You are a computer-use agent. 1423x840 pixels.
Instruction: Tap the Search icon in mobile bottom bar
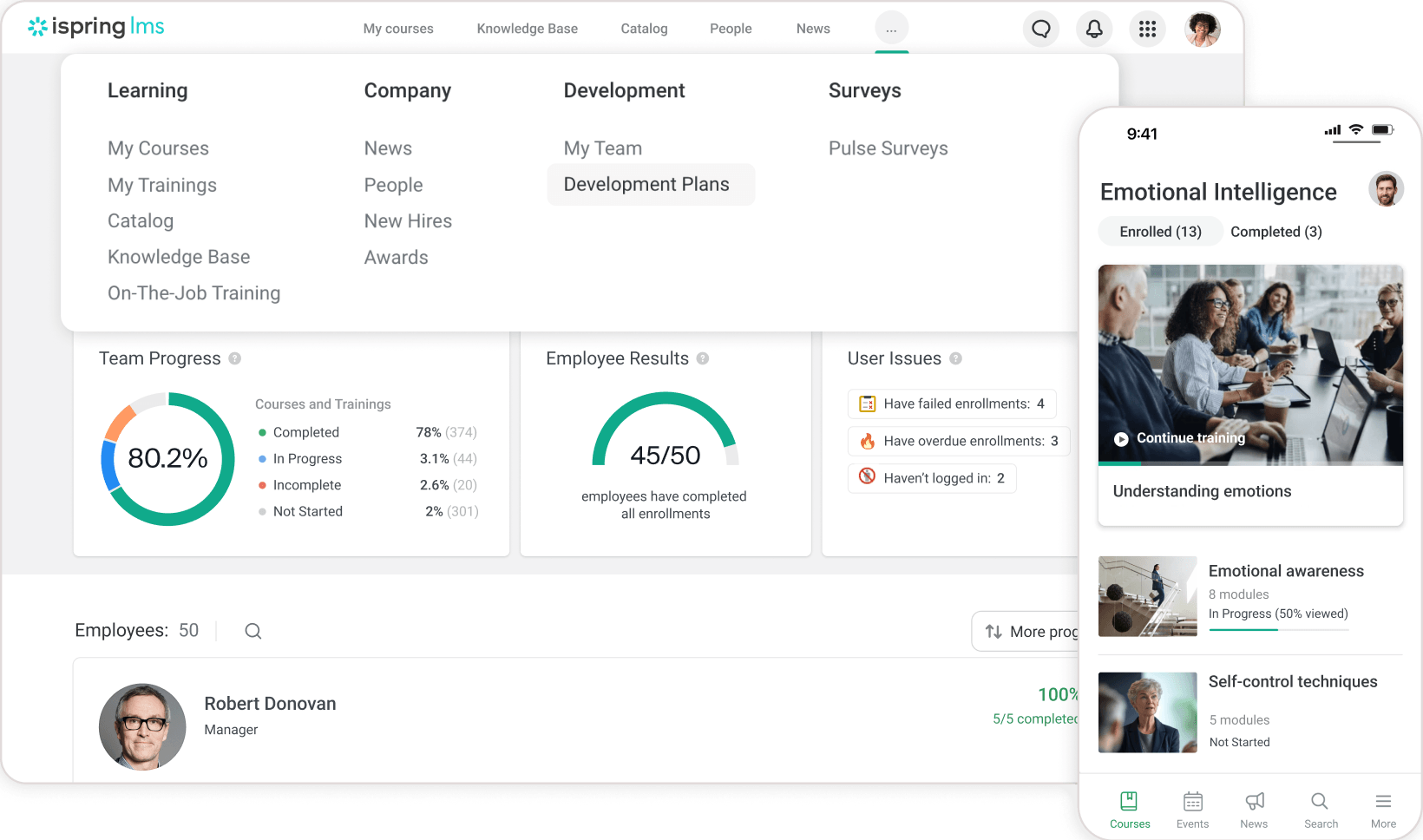point(1319,801)
